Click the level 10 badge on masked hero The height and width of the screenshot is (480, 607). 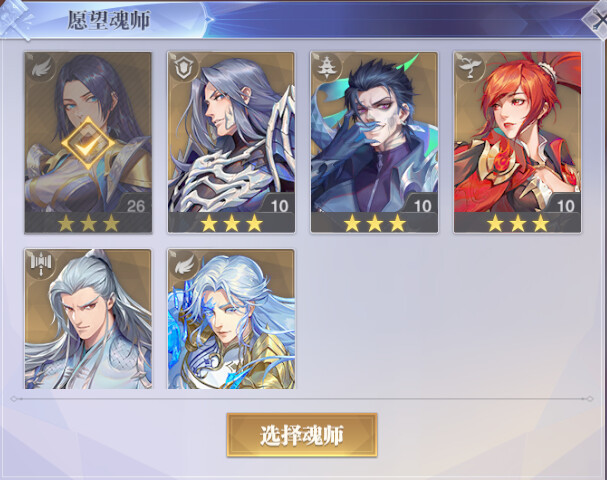(422, 206)
